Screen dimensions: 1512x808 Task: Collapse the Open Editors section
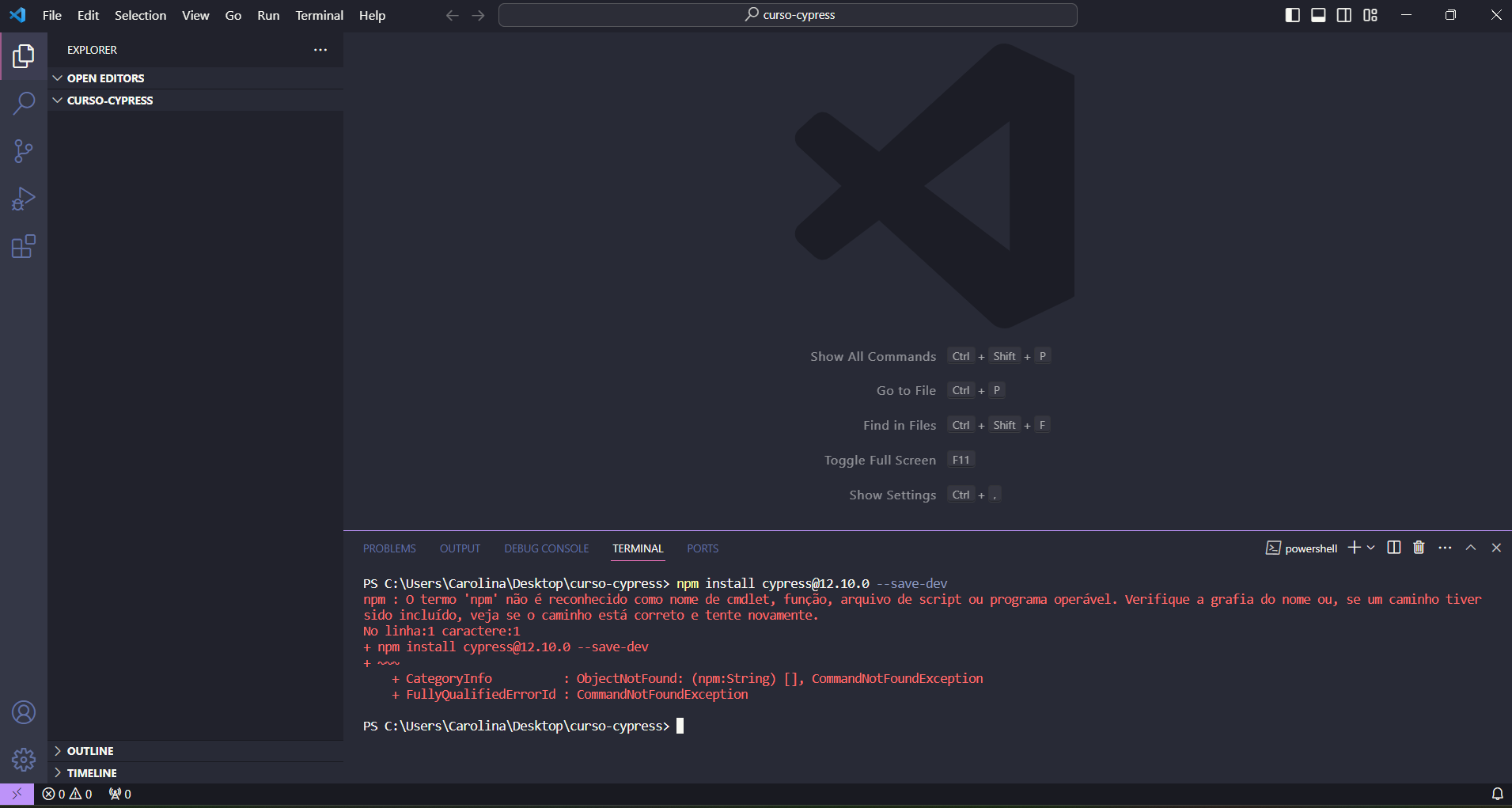tap(195, 78)
